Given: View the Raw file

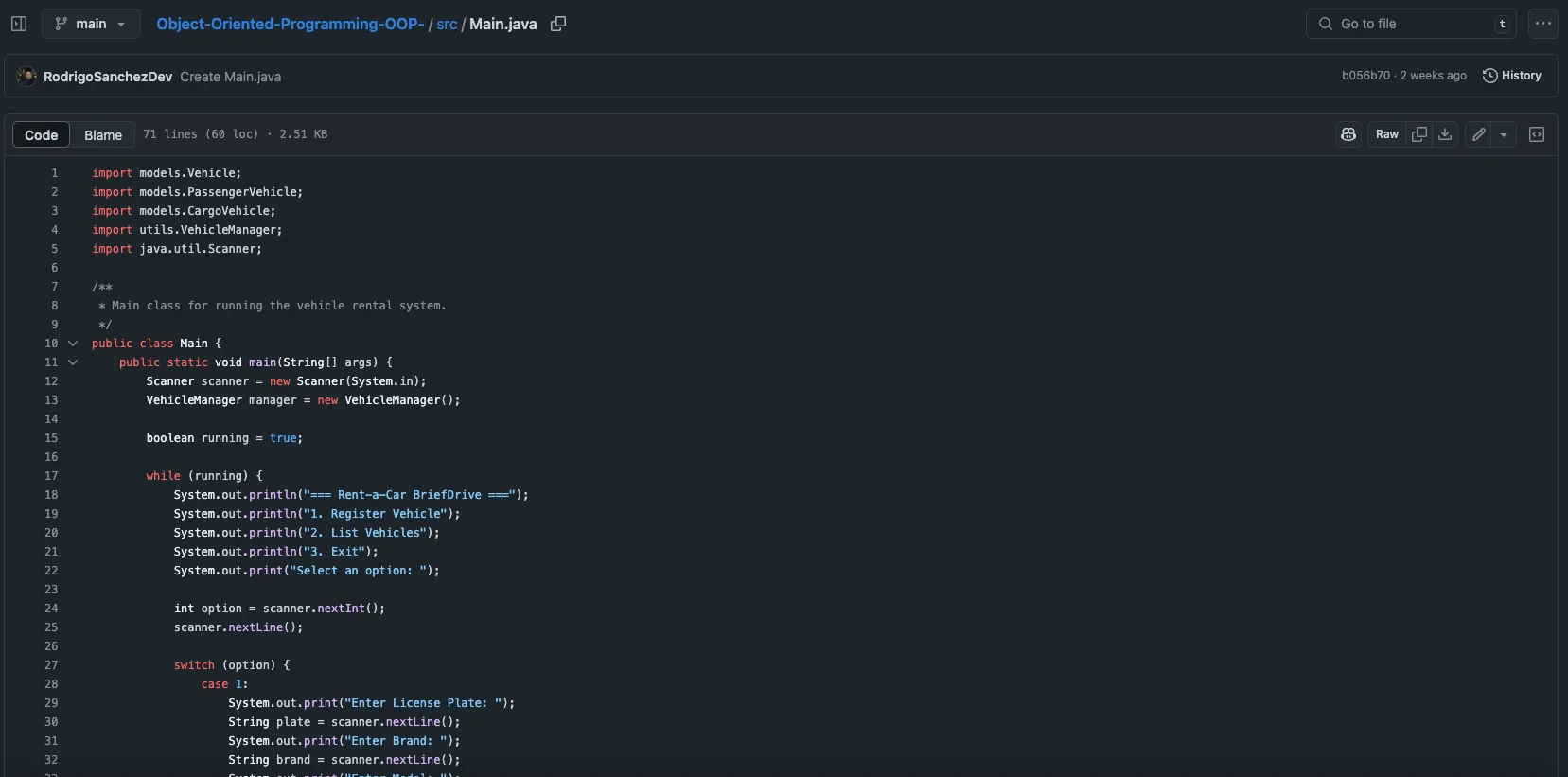Looking at the screenshot, I should click(x=1387, y=134).
